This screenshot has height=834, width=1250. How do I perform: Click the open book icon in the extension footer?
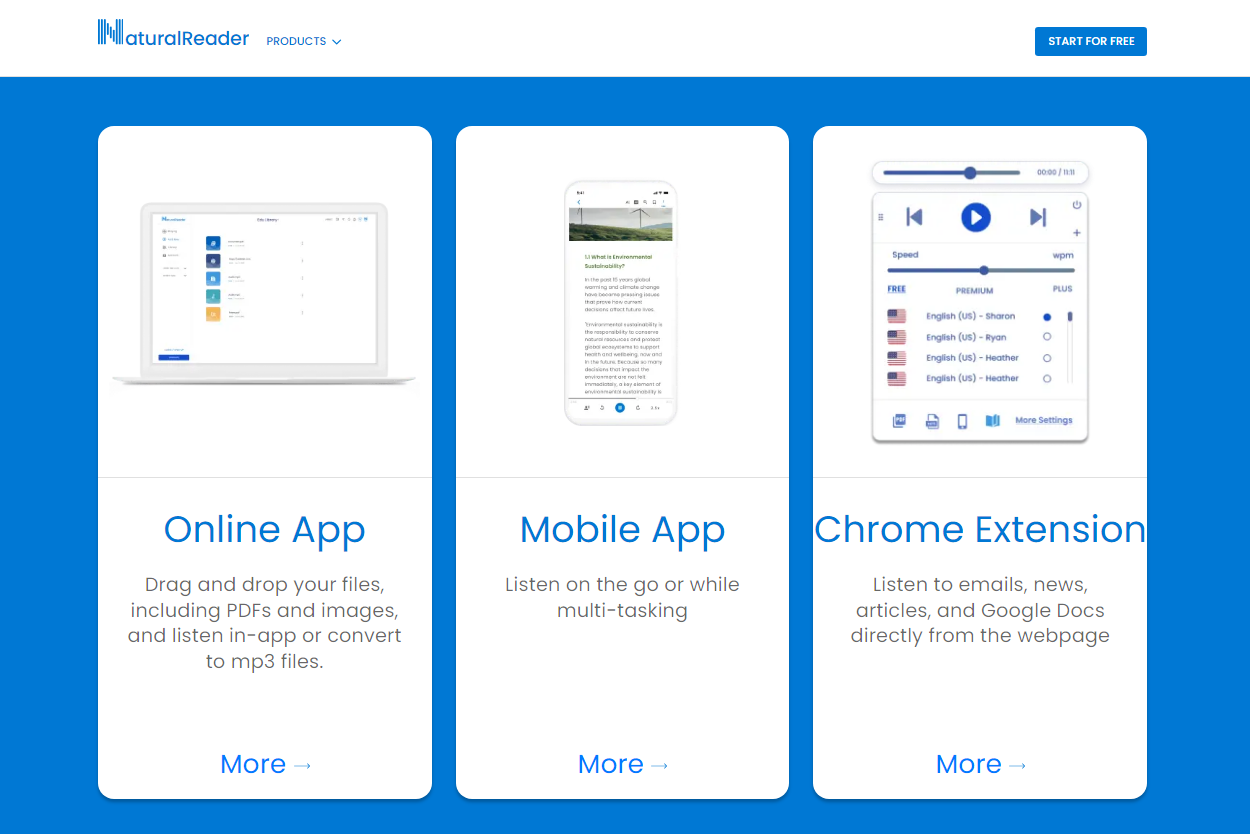click(x=993, y=421)
